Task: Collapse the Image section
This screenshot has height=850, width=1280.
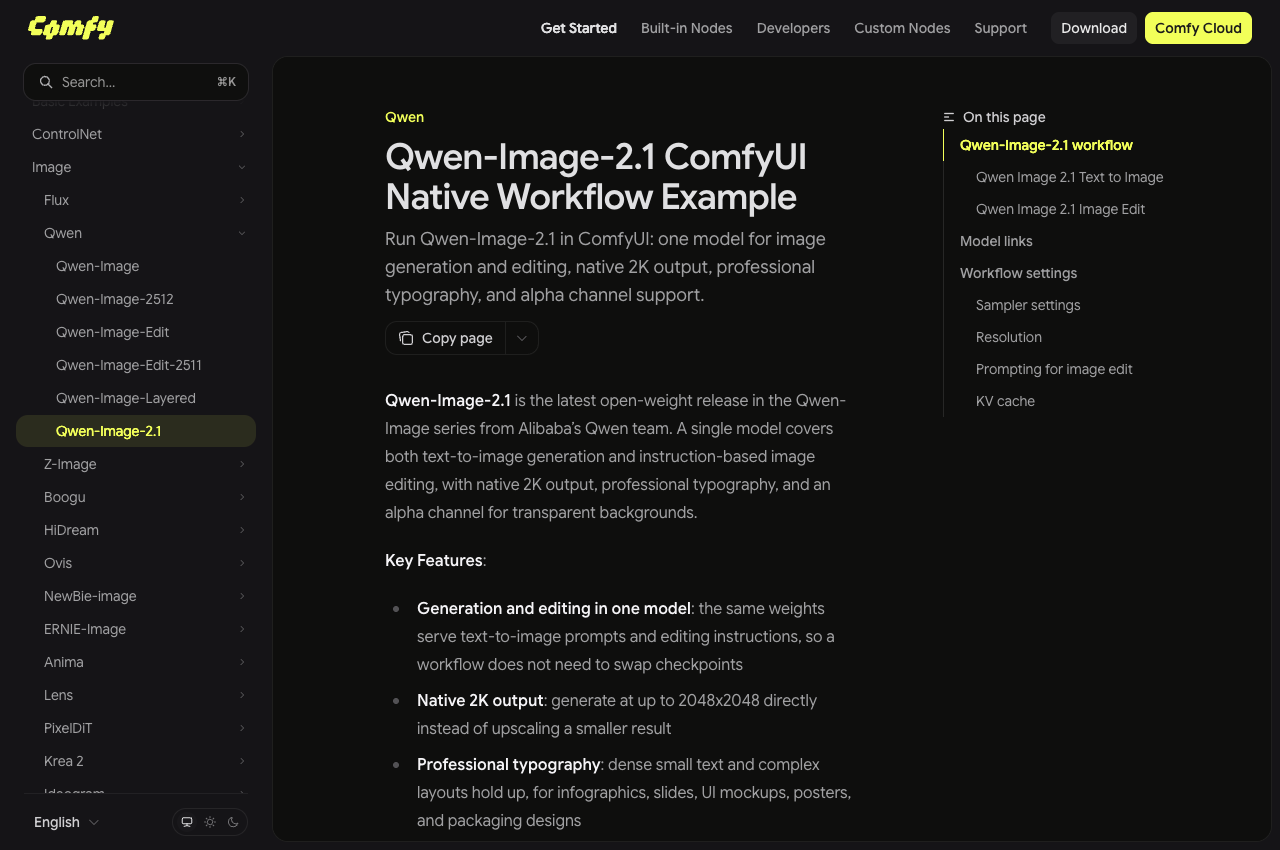Action: (x=136, y=167)
